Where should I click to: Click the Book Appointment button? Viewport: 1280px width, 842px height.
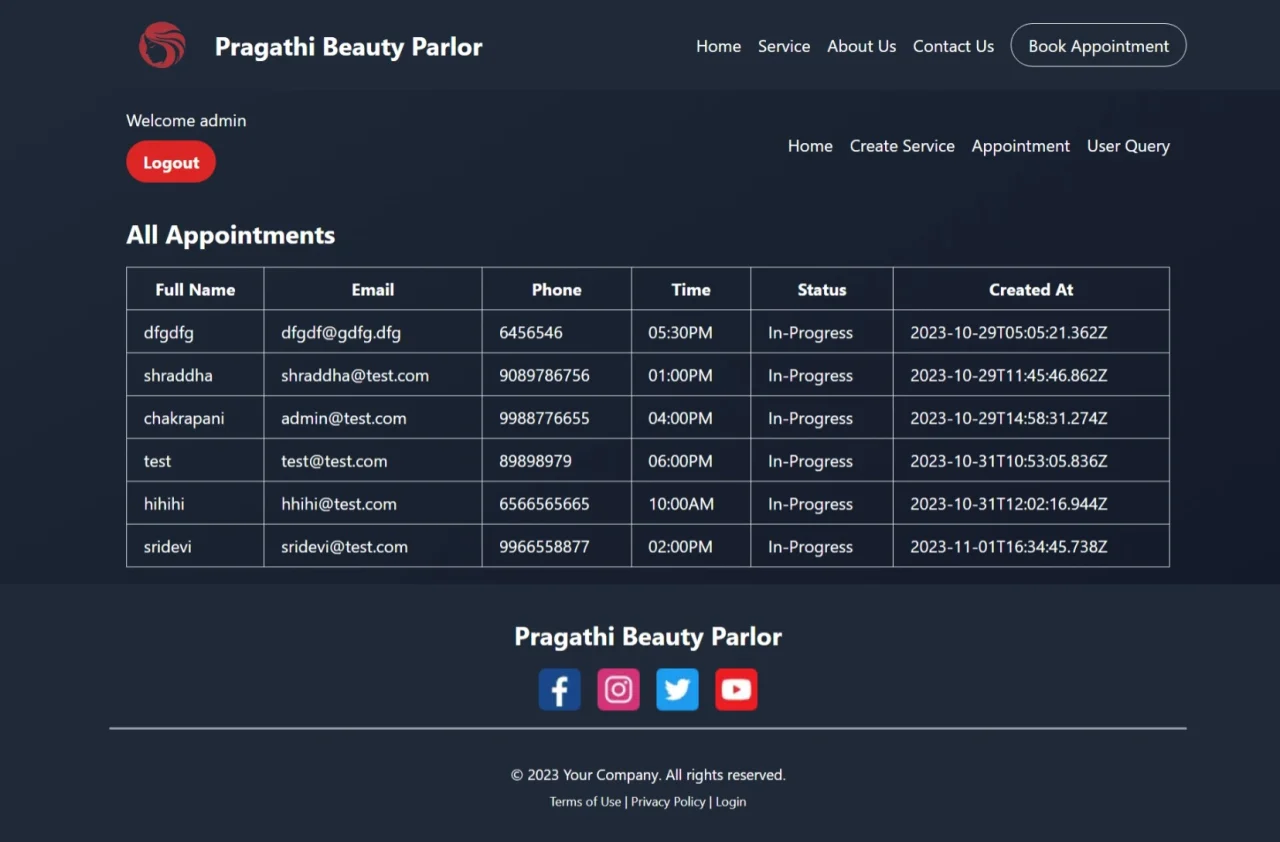tap(1099, 46)
